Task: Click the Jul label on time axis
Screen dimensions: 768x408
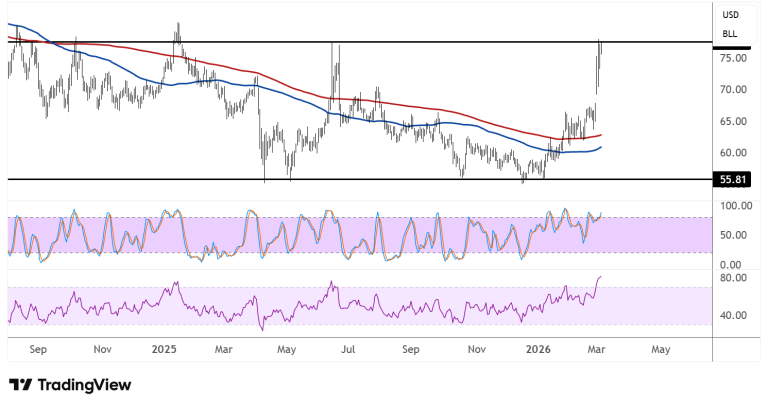Action: pos(348,350)
